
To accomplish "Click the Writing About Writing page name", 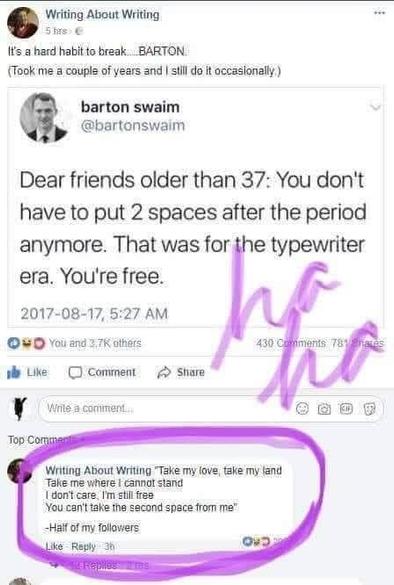I will coord(102,15).
